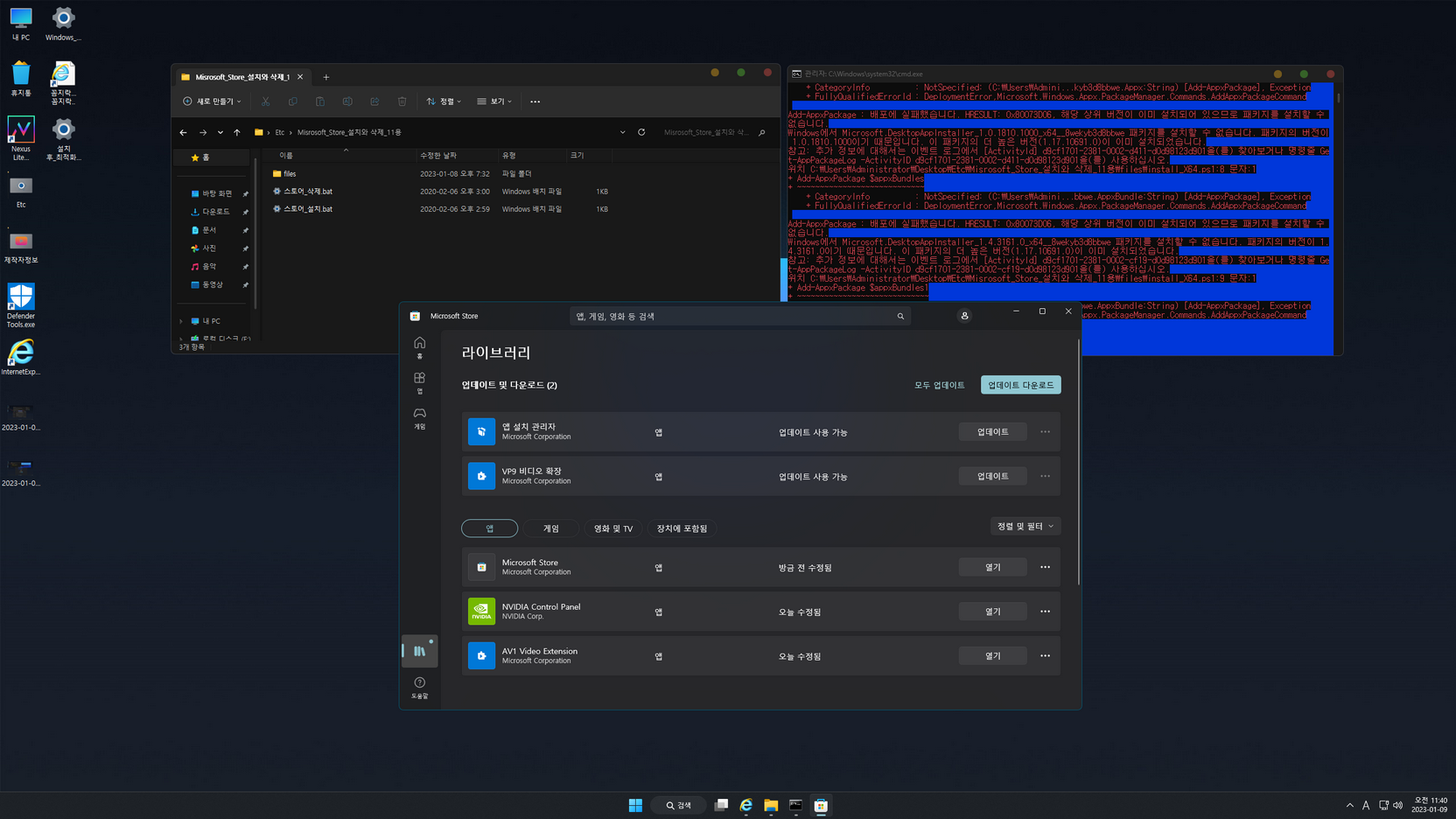Open Help icon in Store sidebar
The height and width of the screenshot is (819, 1456).
(419, 687)
